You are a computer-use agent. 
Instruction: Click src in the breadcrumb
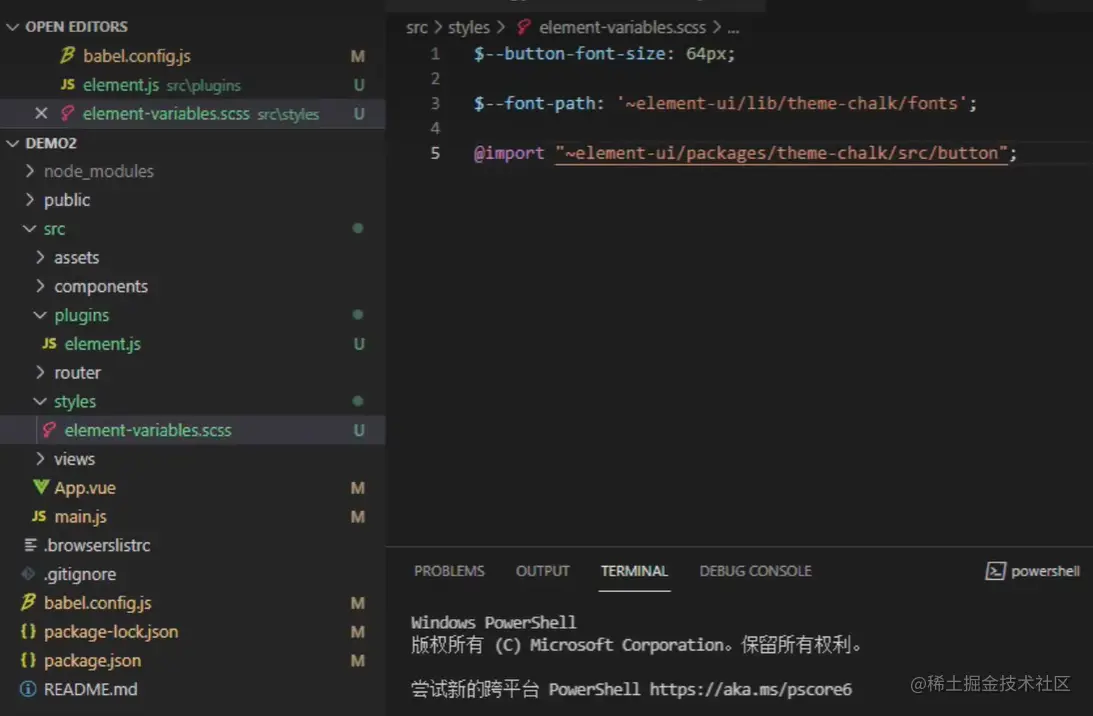(x=417, y=27)
